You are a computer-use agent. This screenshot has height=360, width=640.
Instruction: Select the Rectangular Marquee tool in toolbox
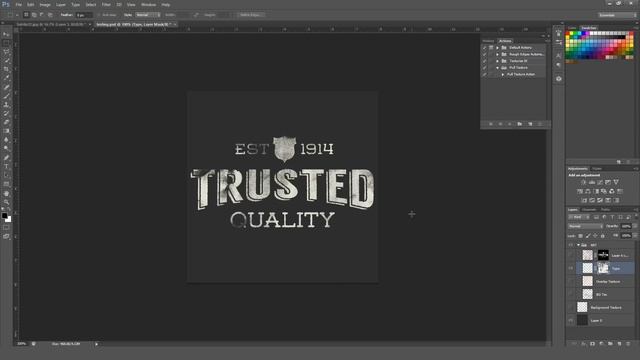(x=6, y=43)
